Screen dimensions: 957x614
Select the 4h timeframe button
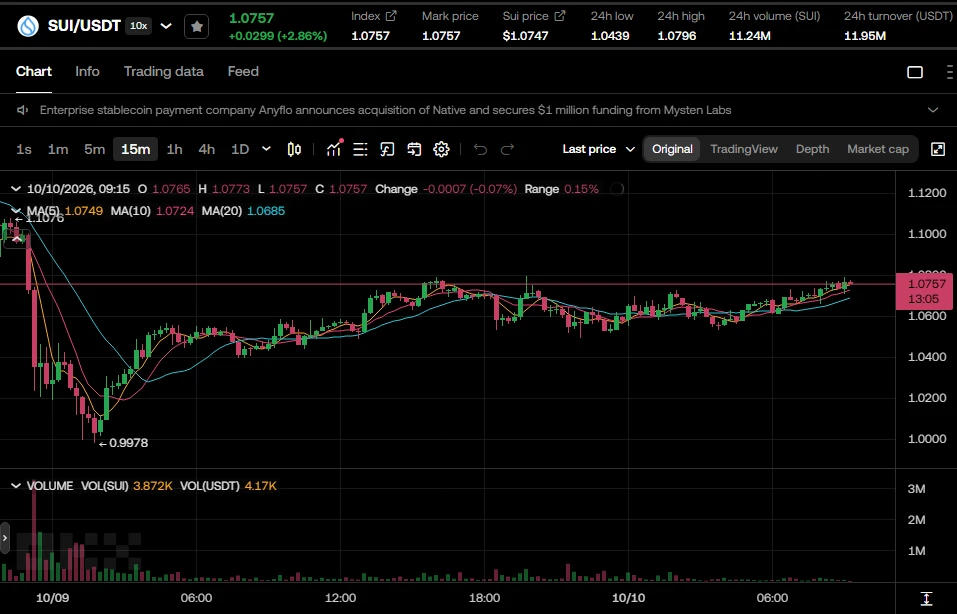[x=206, y=149]
